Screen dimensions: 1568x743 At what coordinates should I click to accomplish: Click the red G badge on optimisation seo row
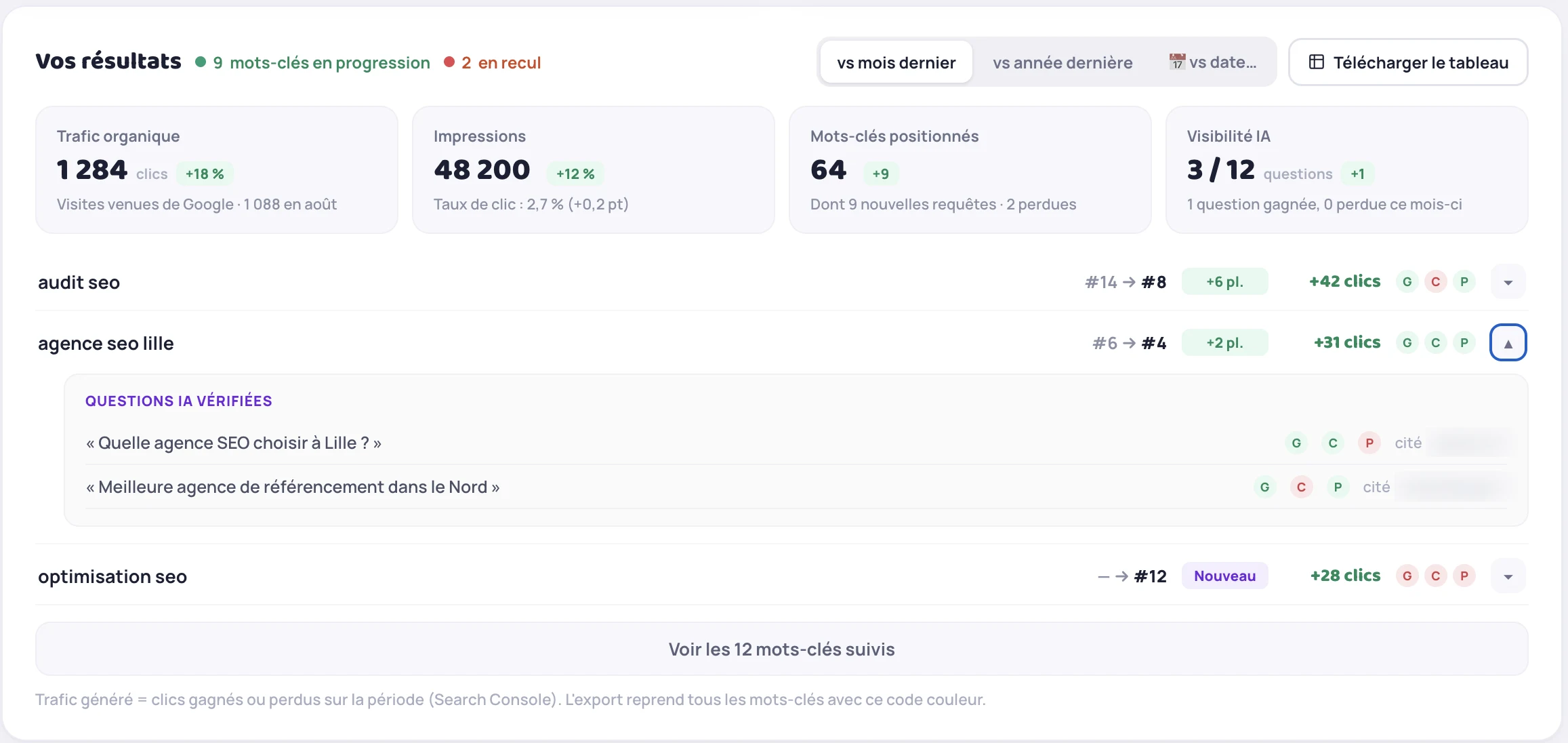point(1407,576)
